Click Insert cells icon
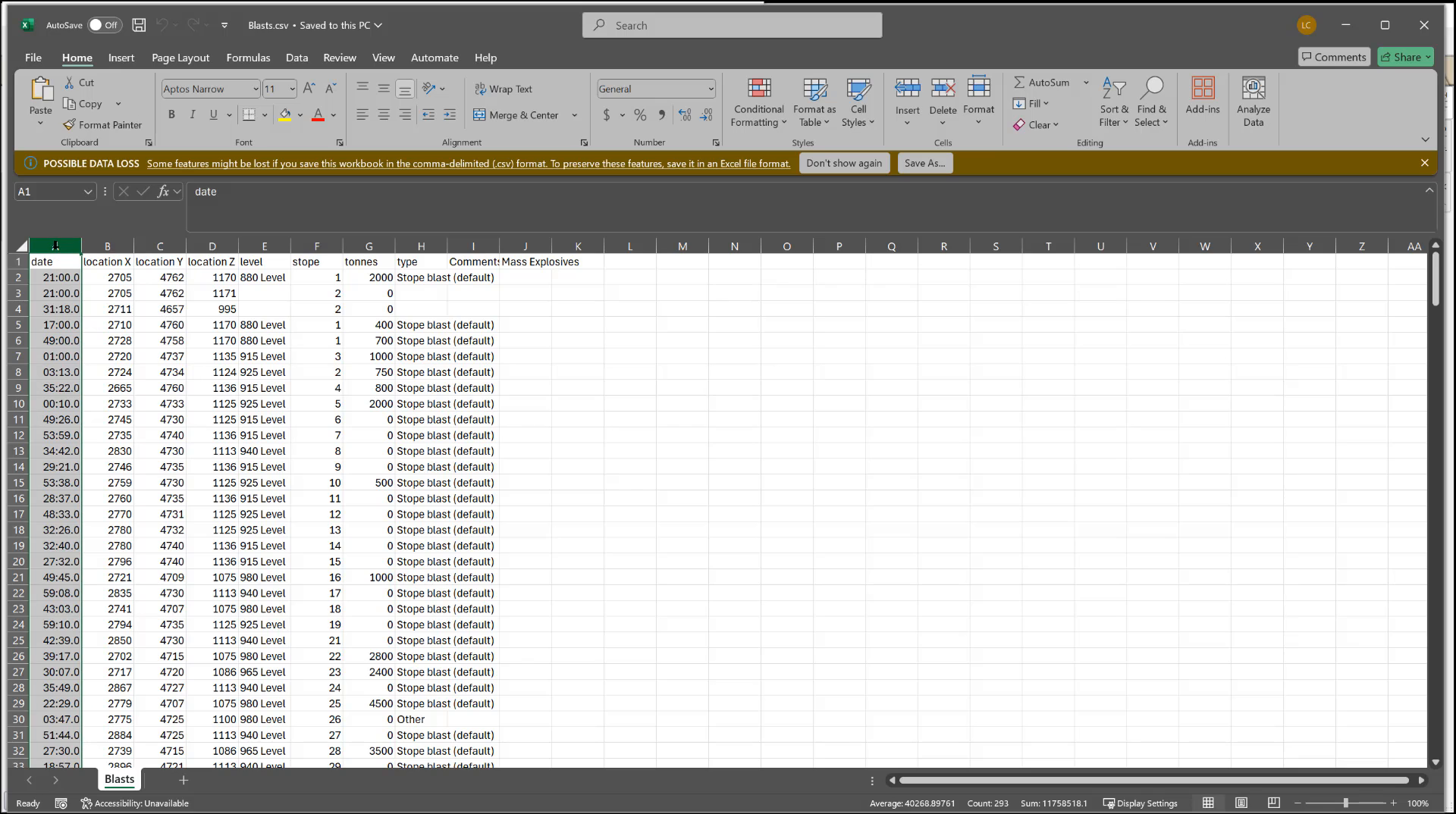The width and height of the screenshot is (1456, 814). coord(907,88)
